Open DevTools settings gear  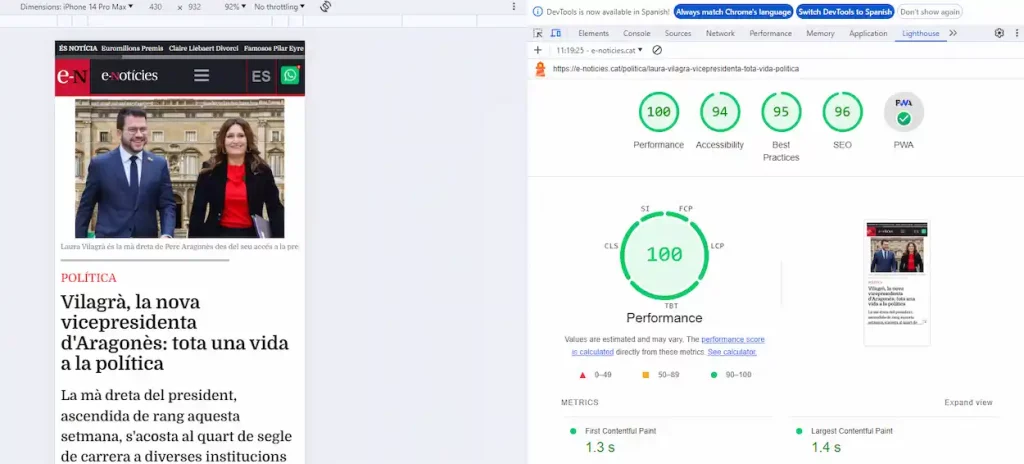click(998, 33)
